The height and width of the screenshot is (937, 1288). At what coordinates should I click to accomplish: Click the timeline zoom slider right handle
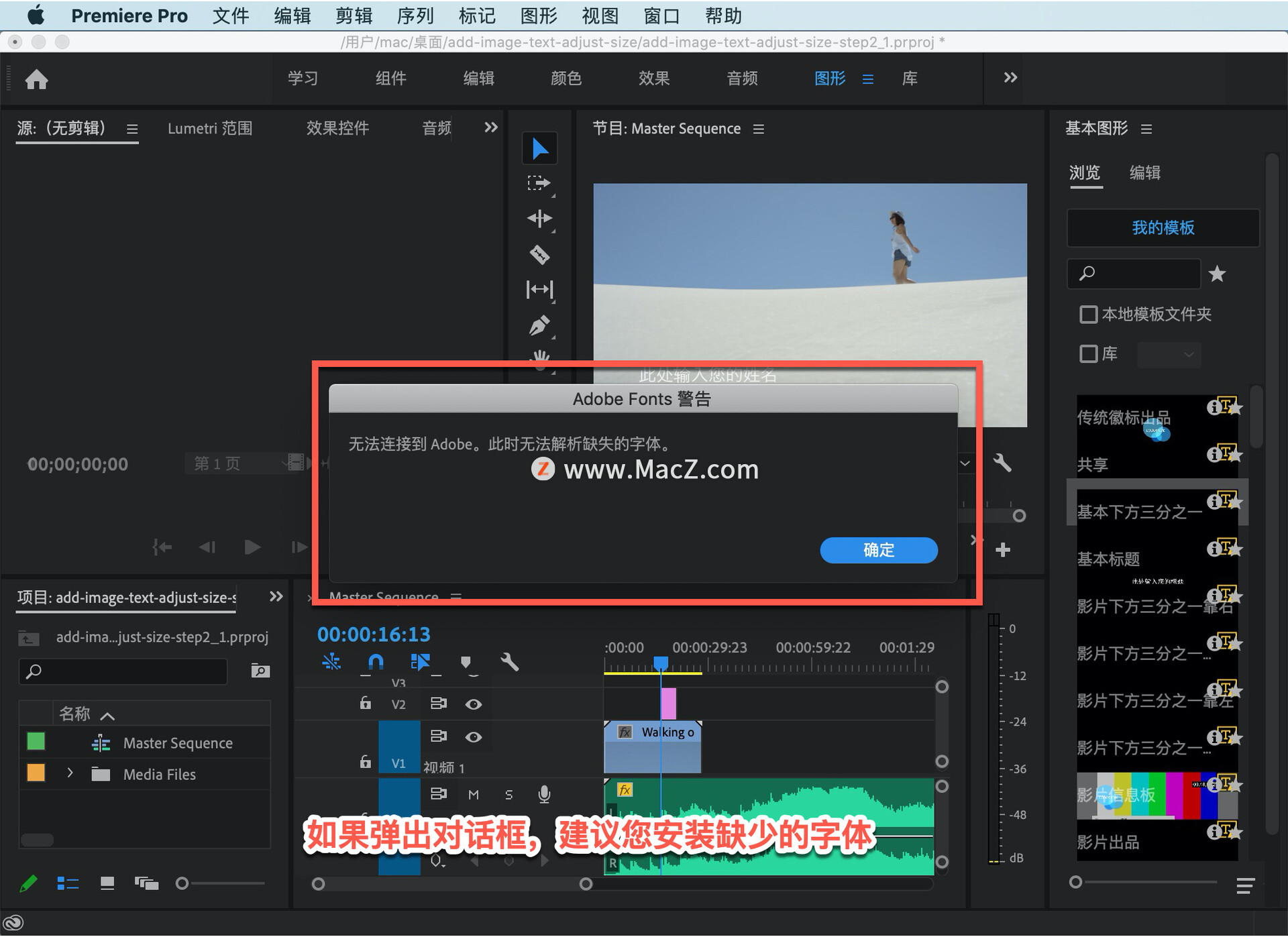[x=586, y=884]
